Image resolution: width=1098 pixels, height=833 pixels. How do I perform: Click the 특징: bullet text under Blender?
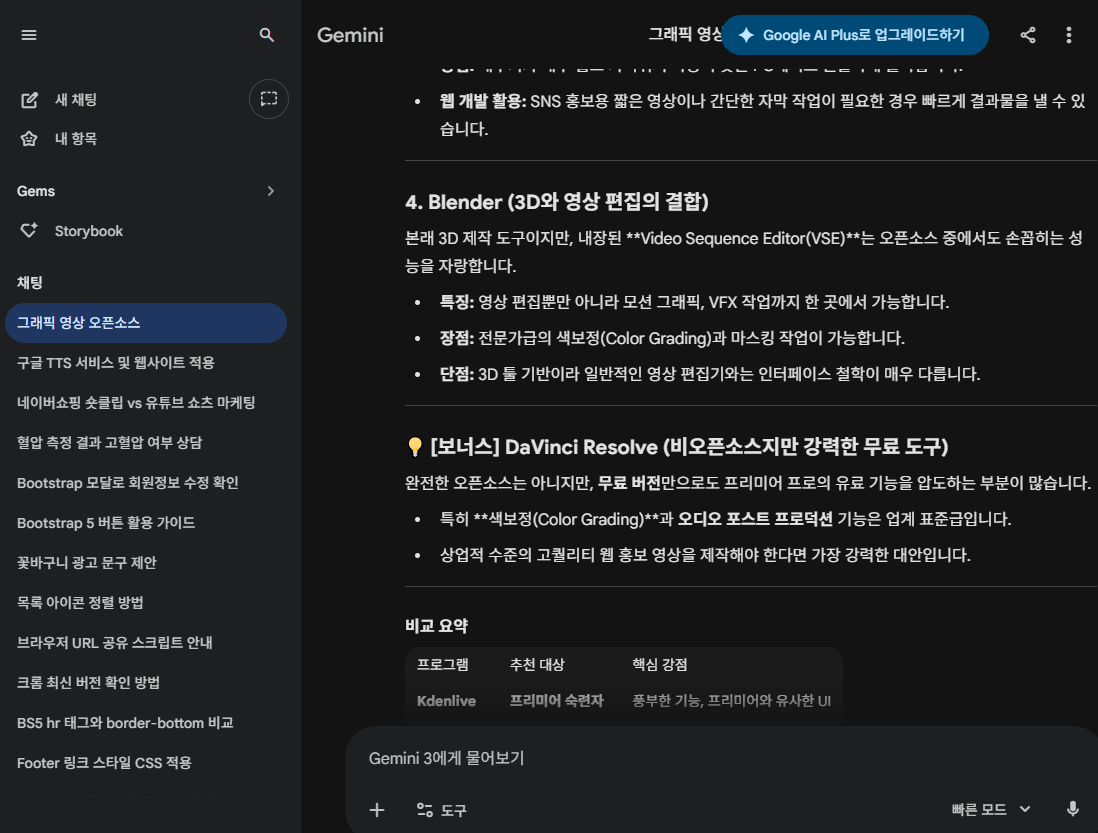[694, 302]
